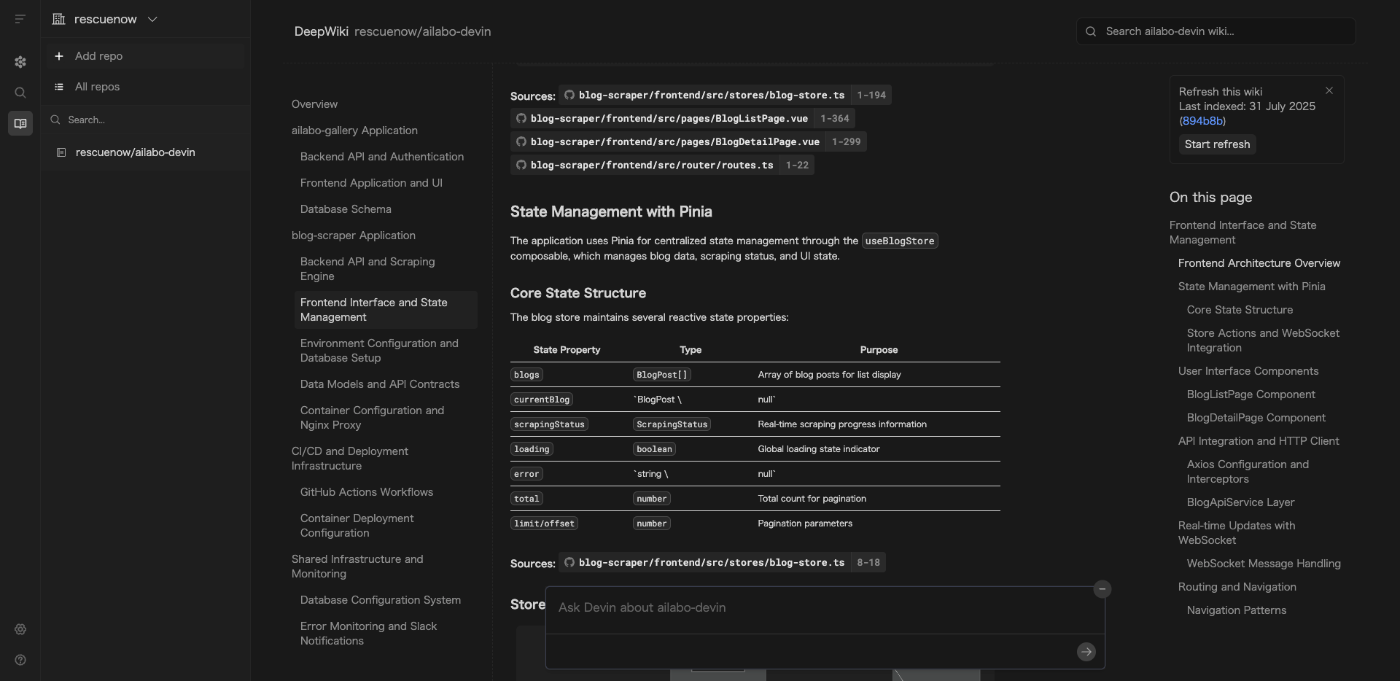The height and width of the screenshot is (681, 1400).
Task: Open All repos list
Action: tap(145, 87)
